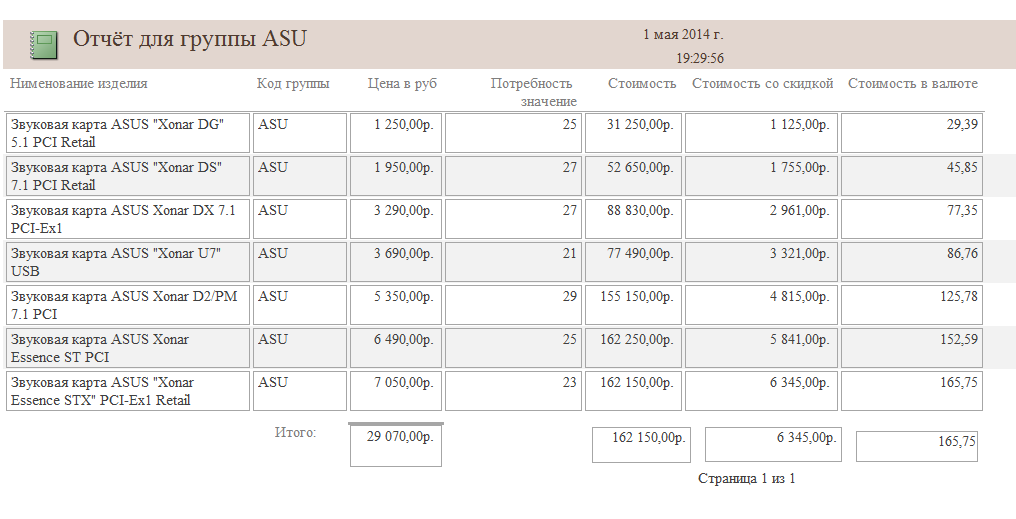Click the currency cost 152,59
This screenshot has width=1016, height=519.
pyautogui.click(x=912, y=348)
